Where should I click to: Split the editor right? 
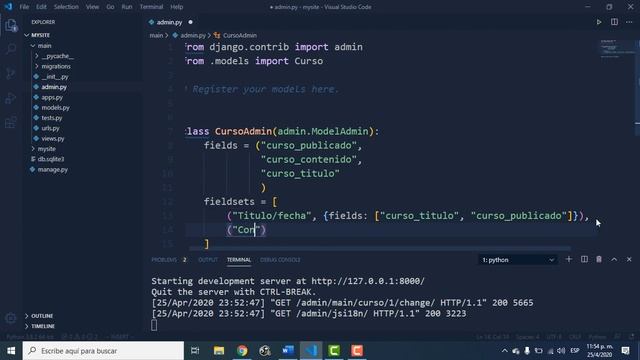[x=614, y=22]
